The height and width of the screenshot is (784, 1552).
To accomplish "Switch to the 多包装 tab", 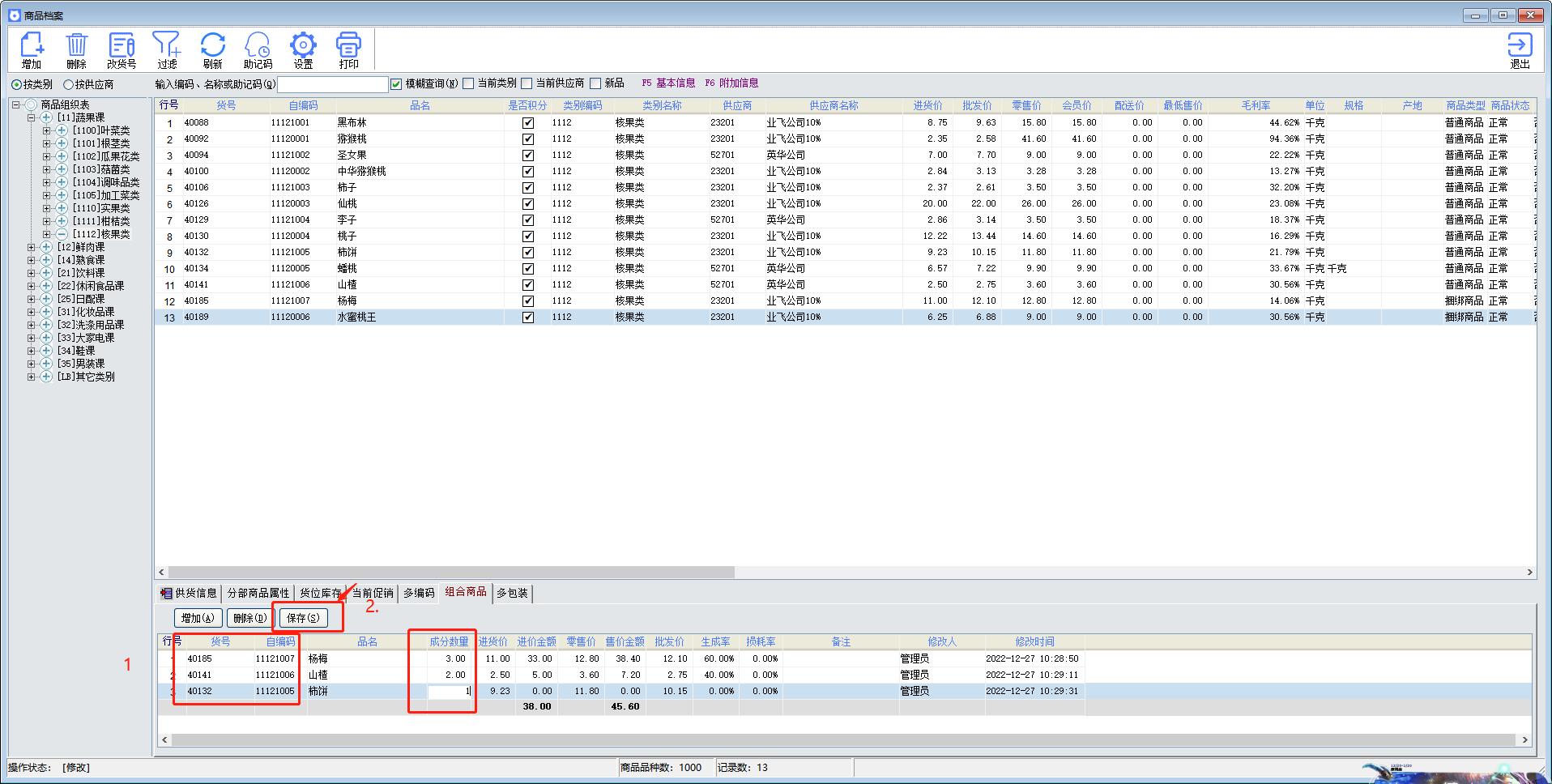I will 512,593.
